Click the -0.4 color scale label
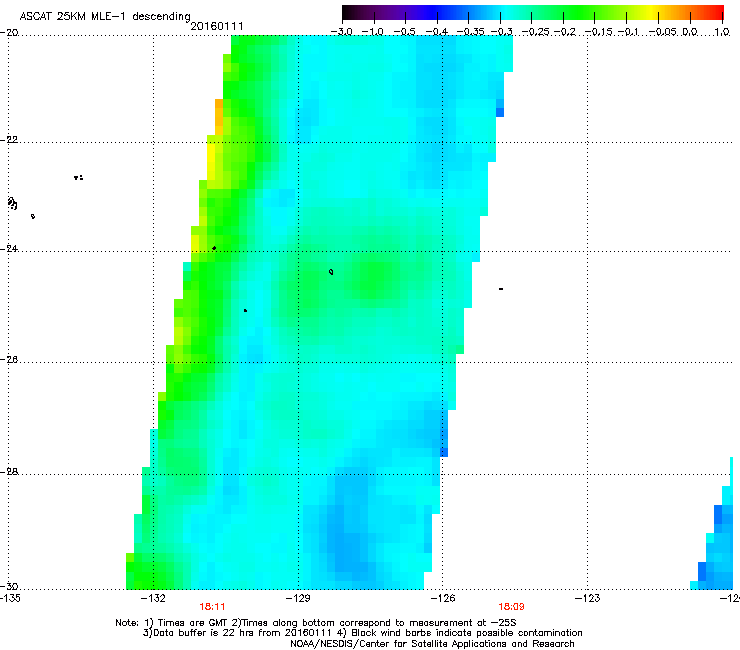This screenshot has height=650, width=740. coord(437,32)
